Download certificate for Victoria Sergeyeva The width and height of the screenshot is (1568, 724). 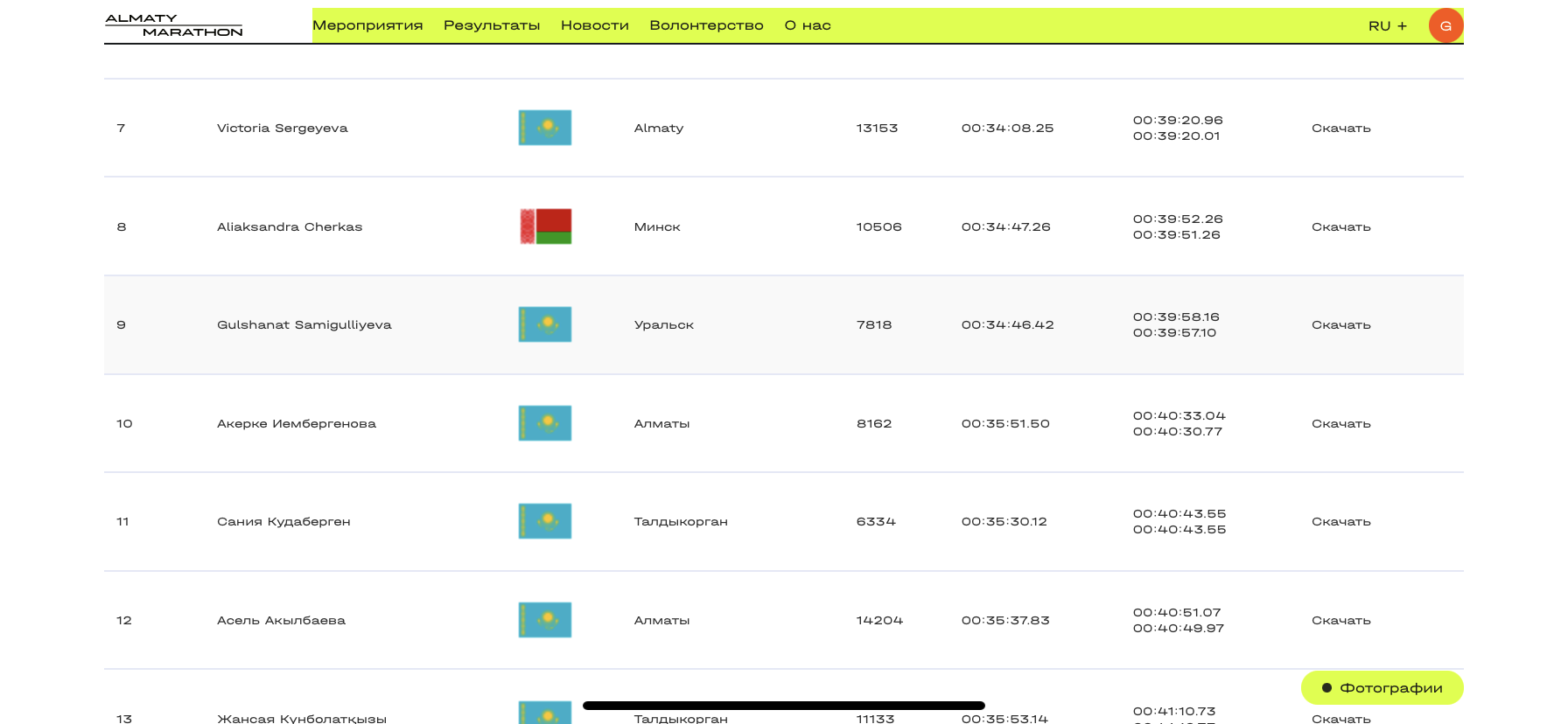point(1340,129)
